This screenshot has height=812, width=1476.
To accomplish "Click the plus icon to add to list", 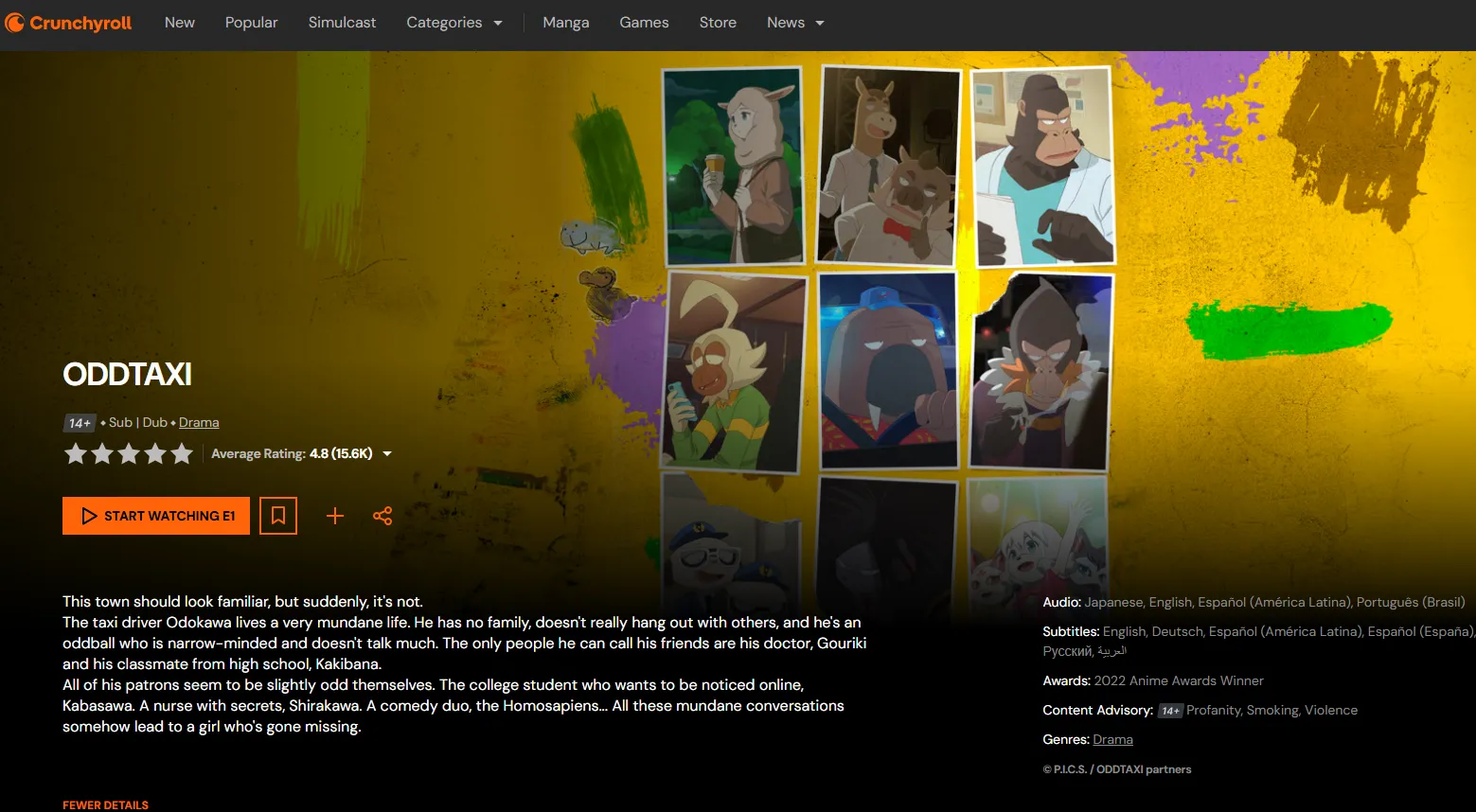I will click(335, 516).
